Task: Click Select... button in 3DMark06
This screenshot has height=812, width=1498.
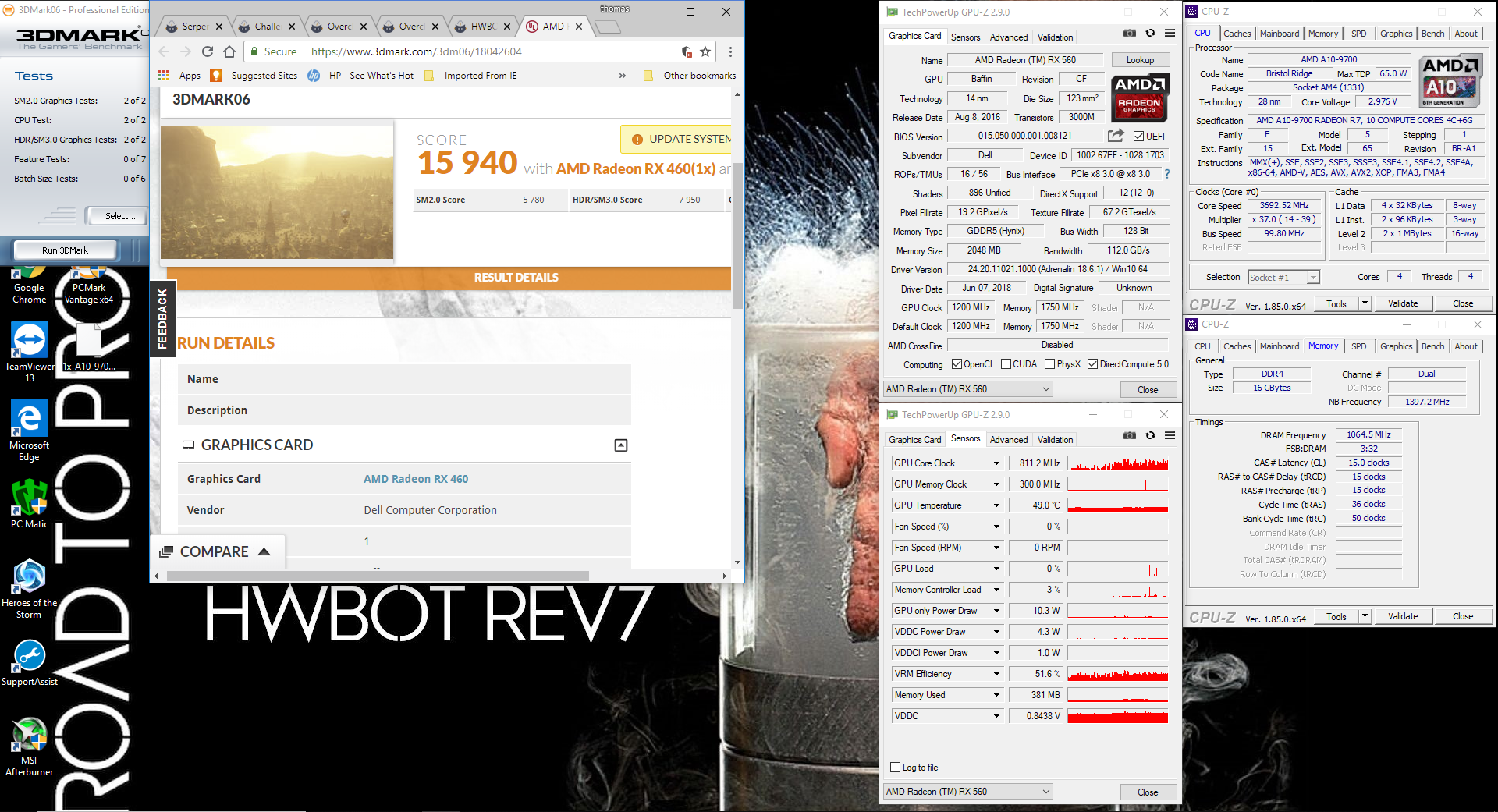Action: click(119, 216)
